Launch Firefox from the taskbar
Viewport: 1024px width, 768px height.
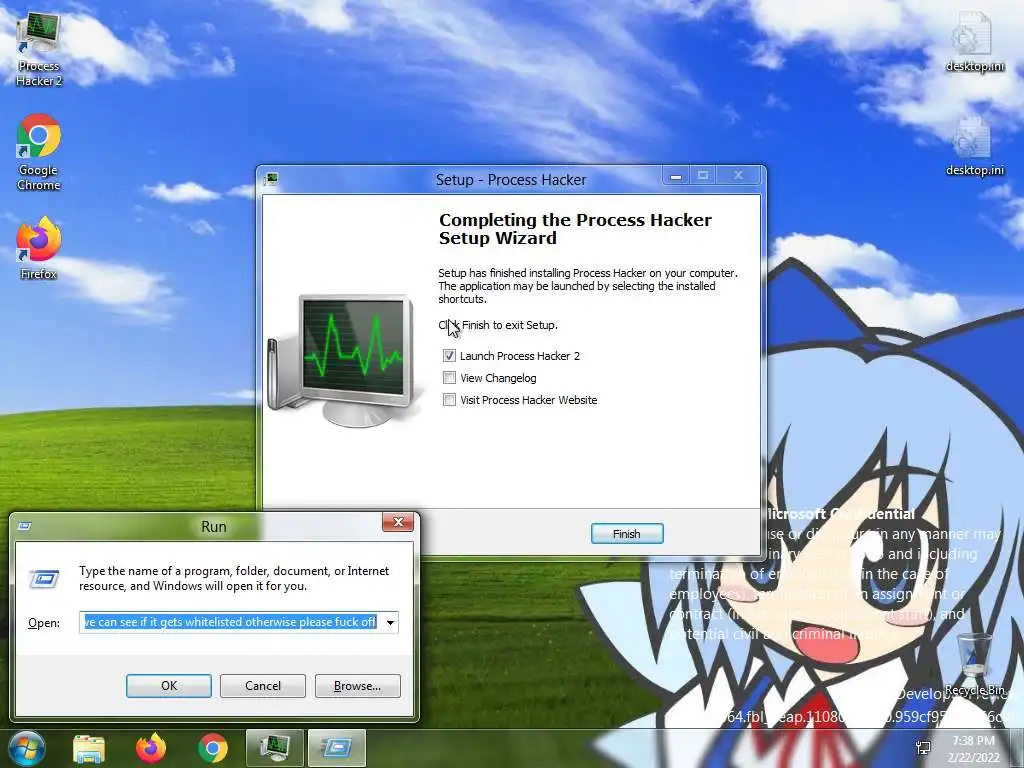151,748
